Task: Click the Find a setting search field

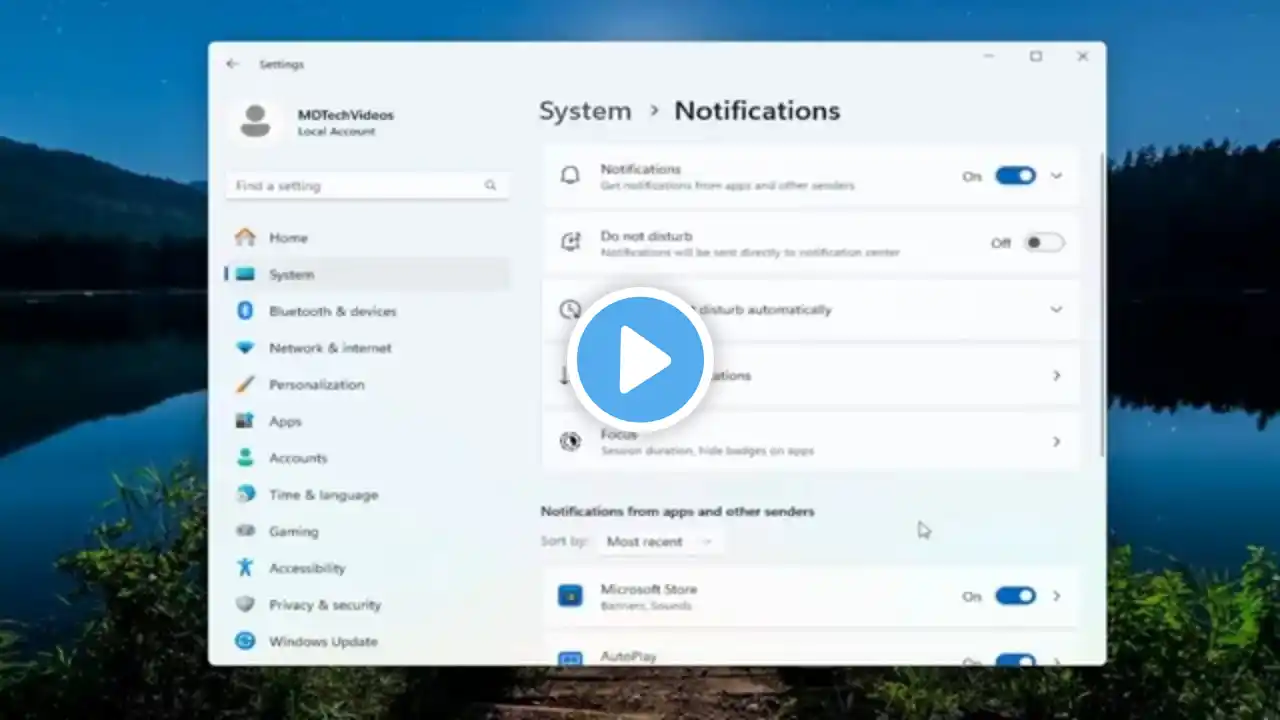Action: (x=367, y=186)
